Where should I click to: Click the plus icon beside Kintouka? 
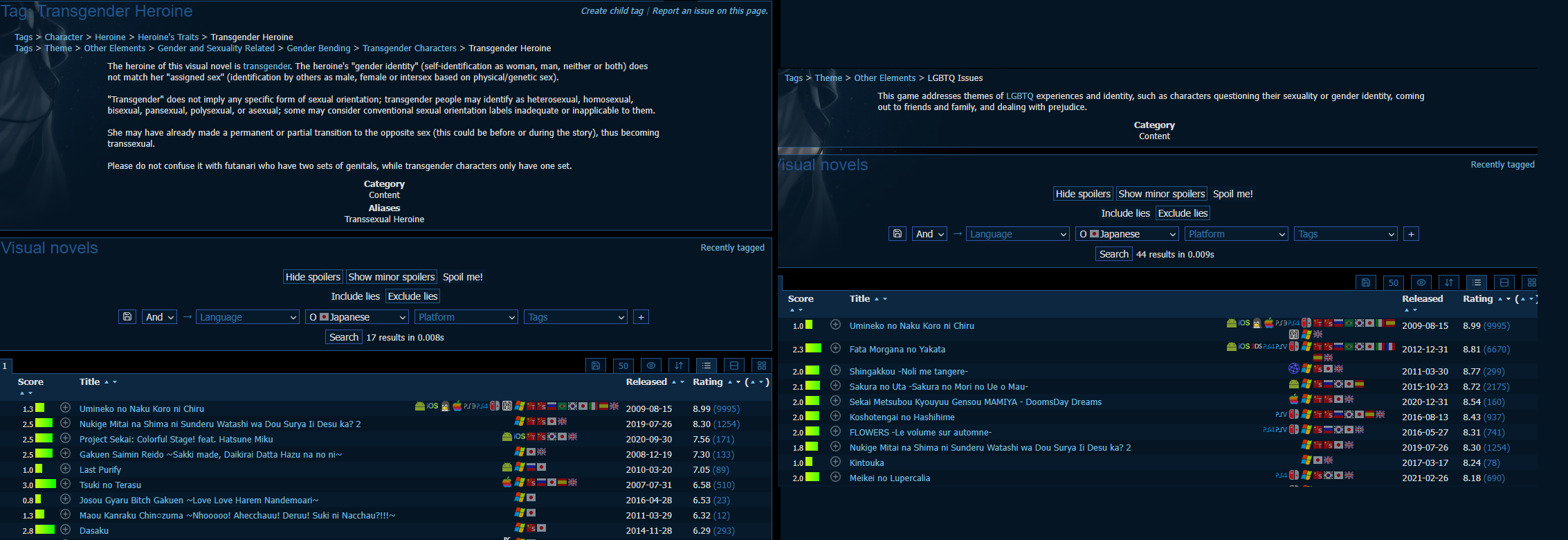pos(836,462)
